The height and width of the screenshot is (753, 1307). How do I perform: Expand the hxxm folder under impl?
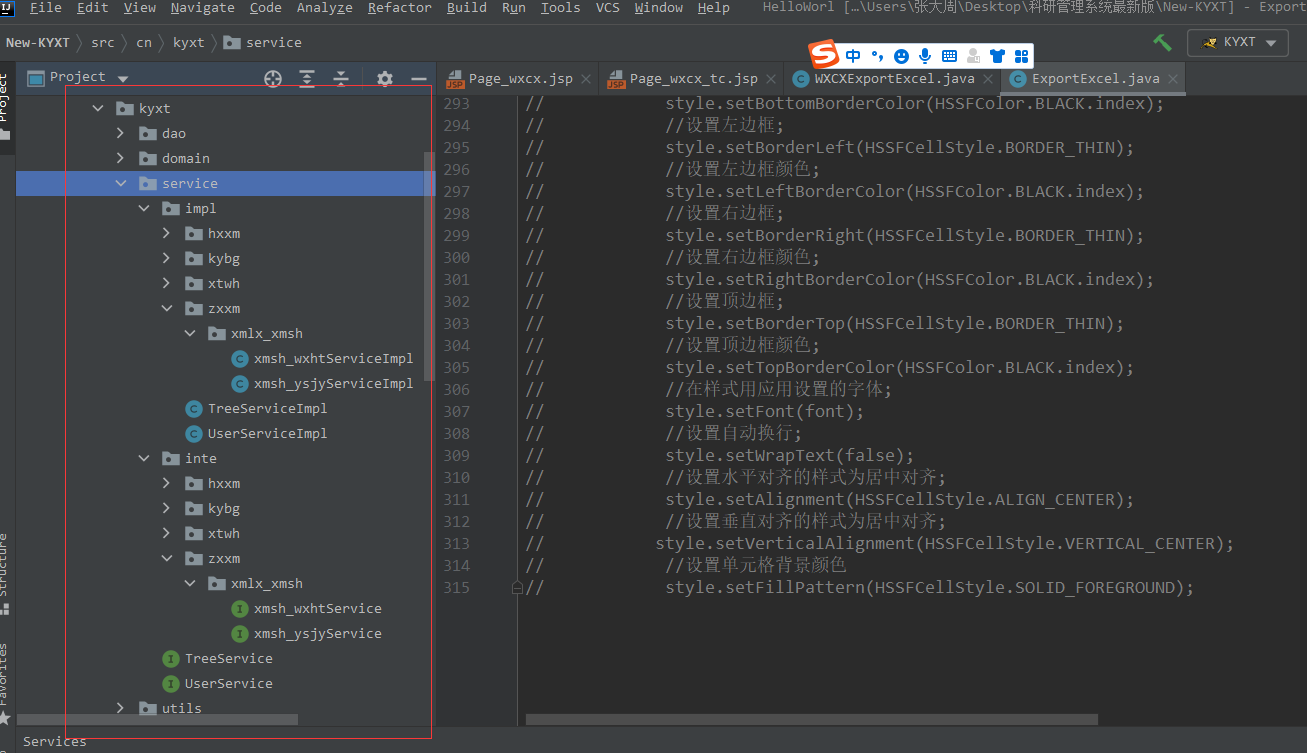[x=167, y=233]
